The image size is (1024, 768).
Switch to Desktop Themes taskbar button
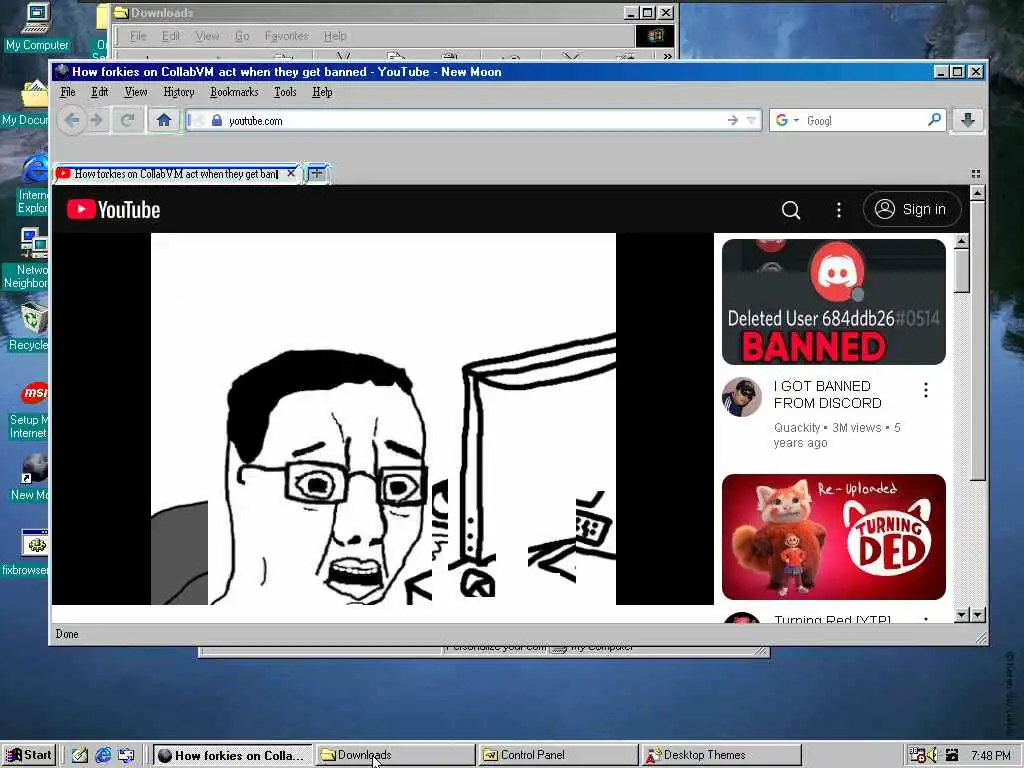[721, 755]
